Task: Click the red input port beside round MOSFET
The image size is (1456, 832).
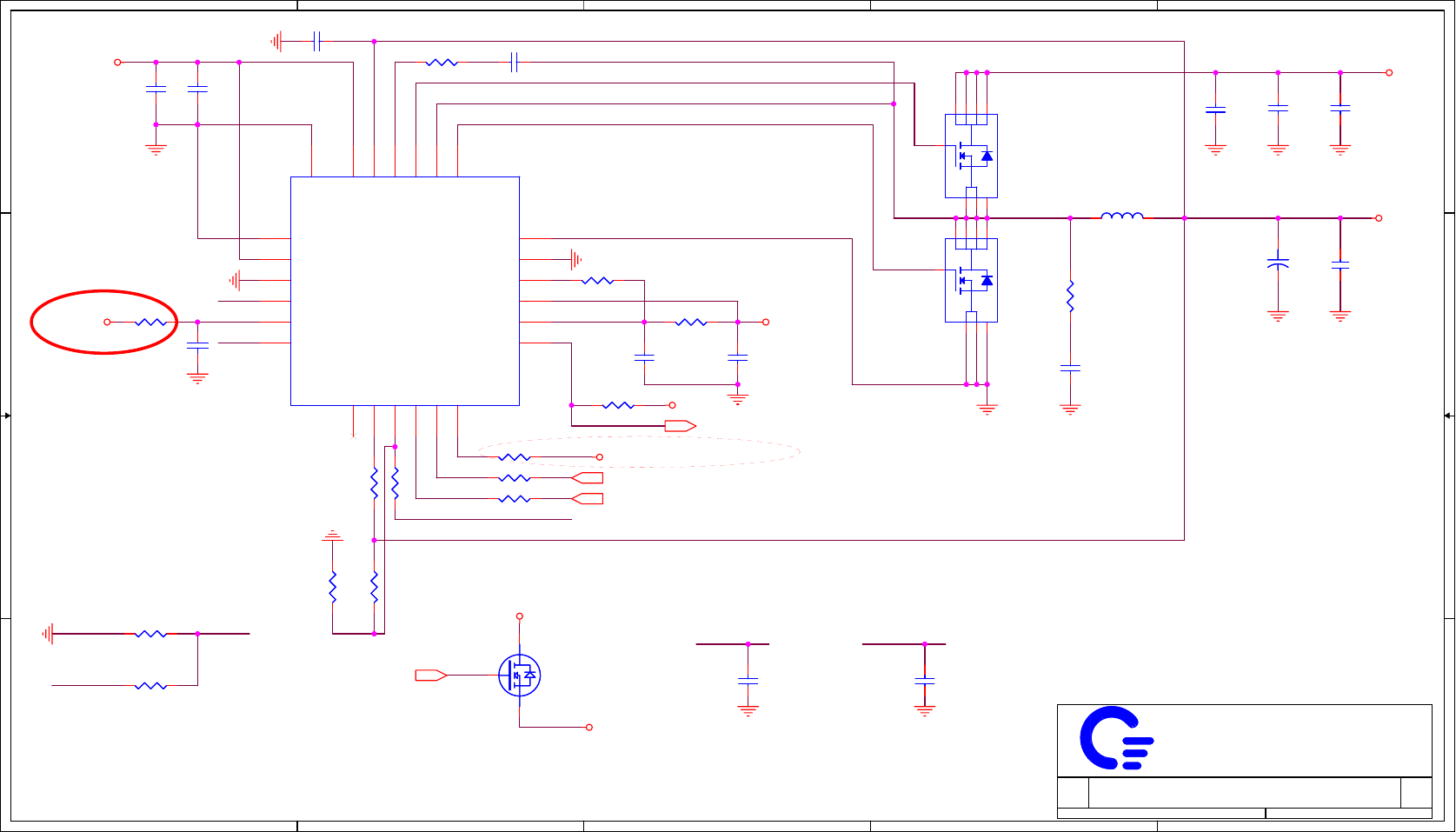Action: click(431, 675)
